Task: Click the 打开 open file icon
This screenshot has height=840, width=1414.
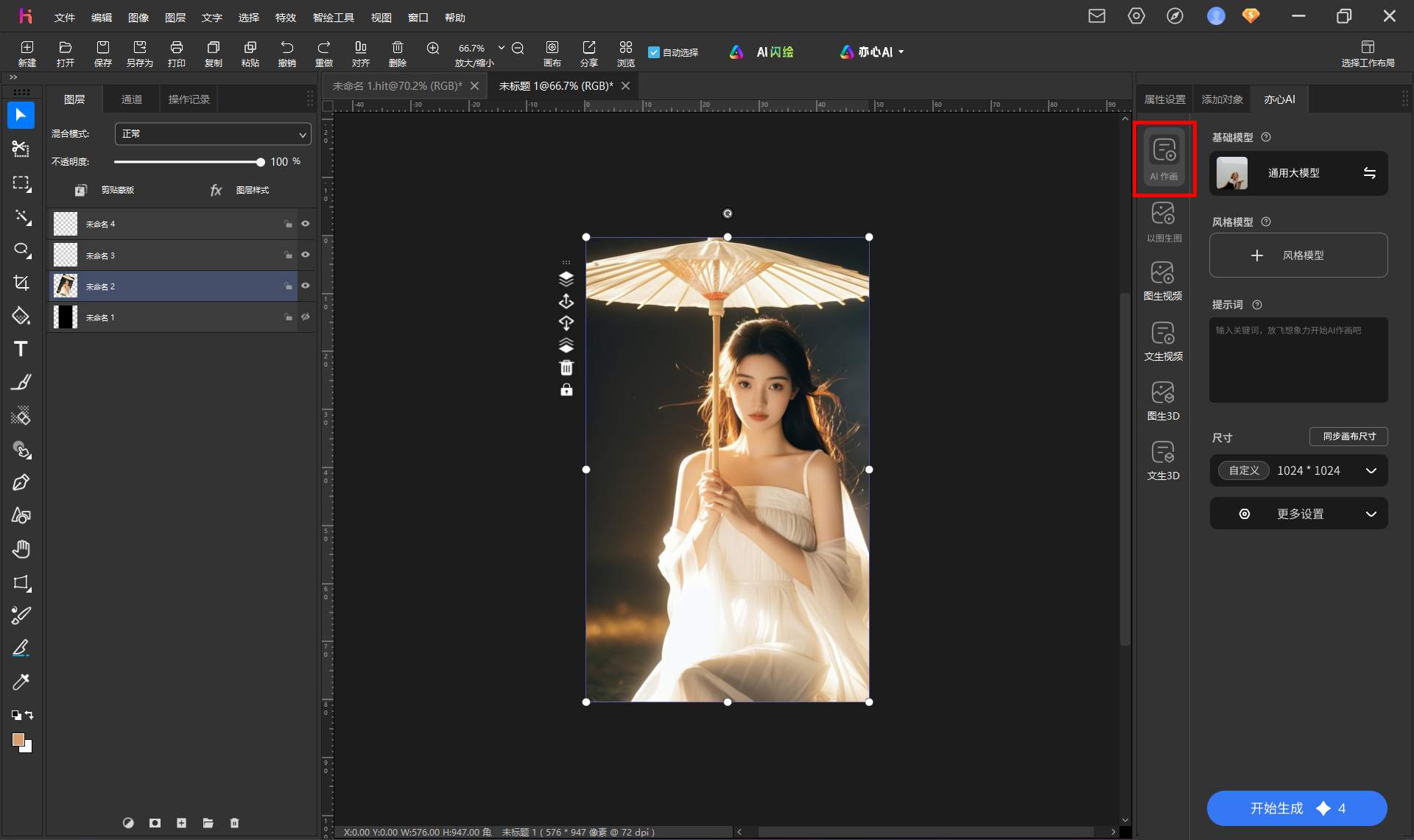Action: [66, 47]
